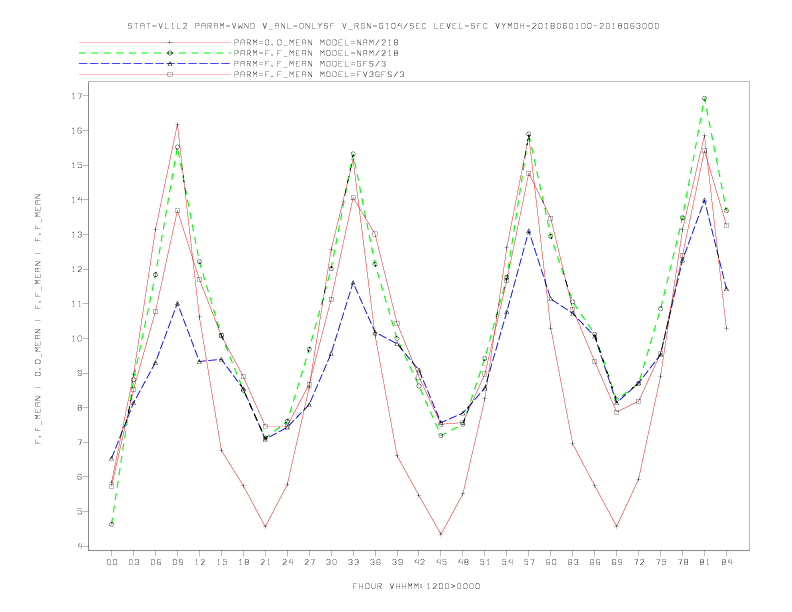Click y-axis tick label 14
The width and height of the screenshot is (792, 612).
pos(77,200)
